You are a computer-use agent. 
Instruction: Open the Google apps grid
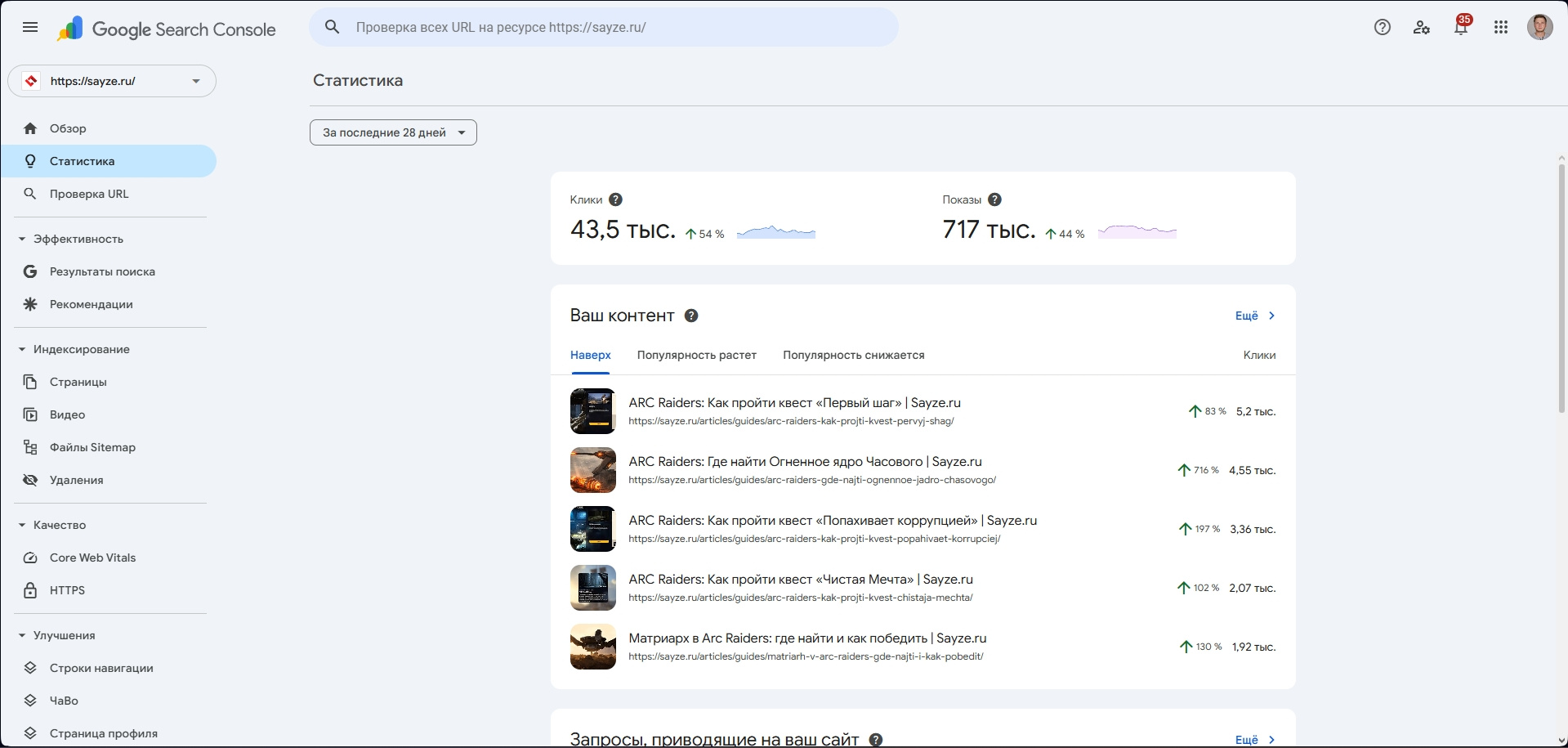click(x=1501, y=28)
